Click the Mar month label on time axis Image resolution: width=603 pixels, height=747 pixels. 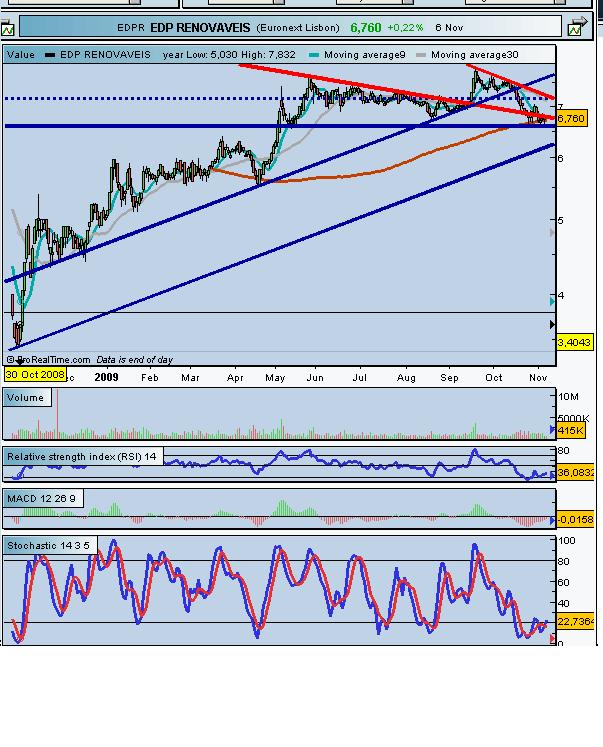pos(190,378)
